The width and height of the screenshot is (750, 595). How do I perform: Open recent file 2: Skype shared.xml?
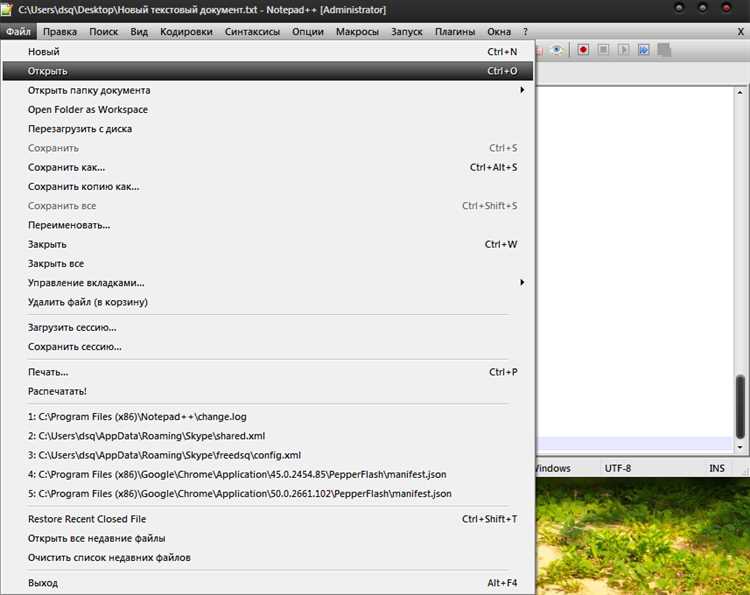[268, 436]
